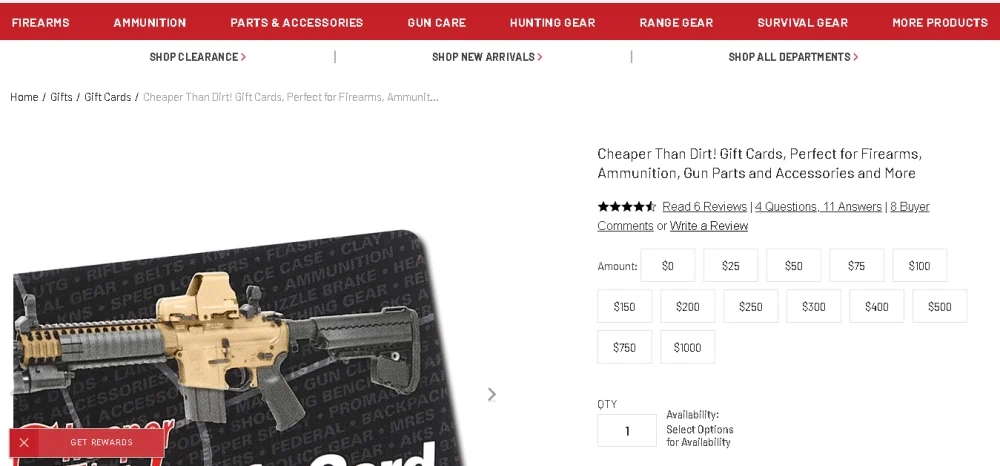Expand Shop All Departments
The height and width of the screenshot is (466, 1000).
tap(793, 57)
